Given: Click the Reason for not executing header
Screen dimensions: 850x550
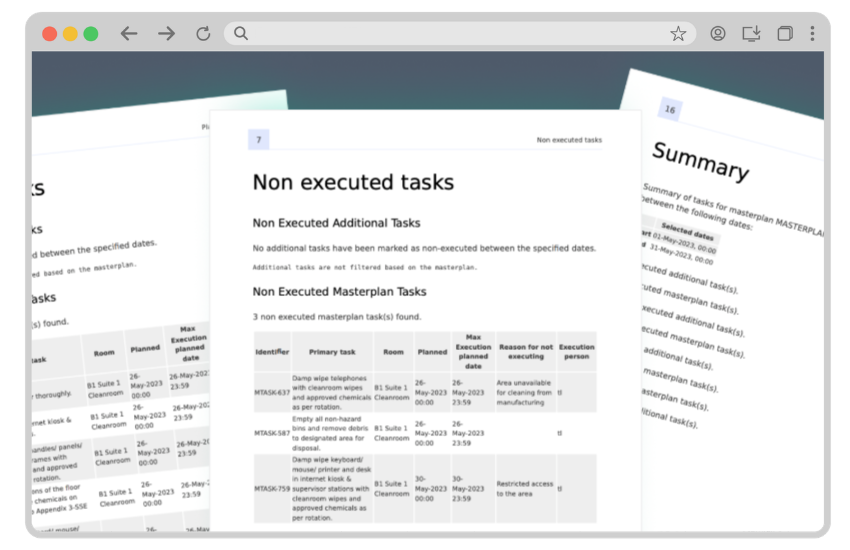Looking at the screenshot, I should coord(525,352).
